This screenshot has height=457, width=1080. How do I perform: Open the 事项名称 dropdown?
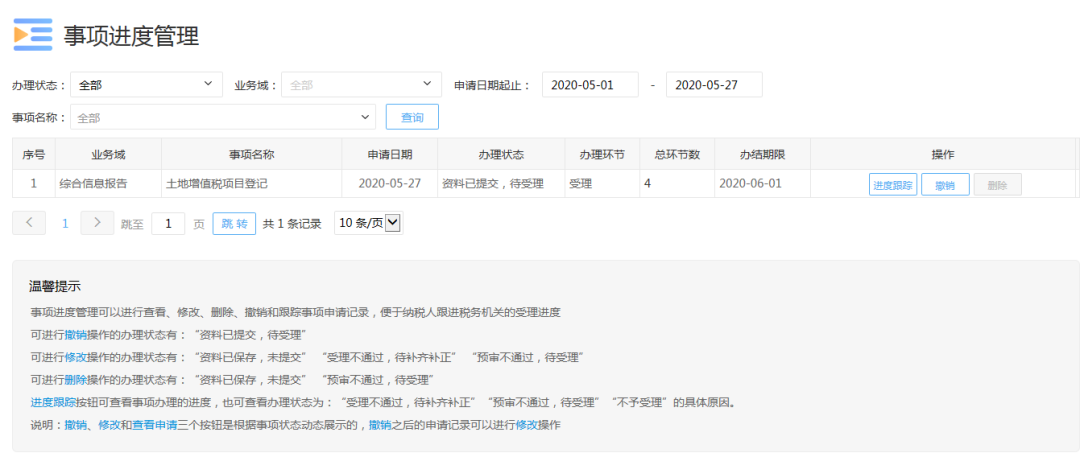click(x=222, y=118)
